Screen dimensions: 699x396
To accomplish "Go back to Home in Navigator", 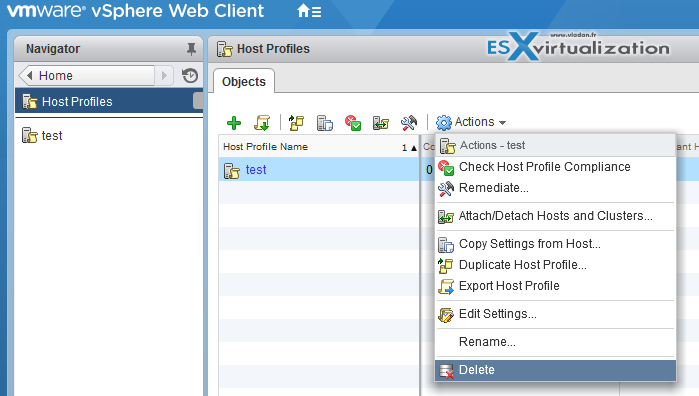I will 87,75.
